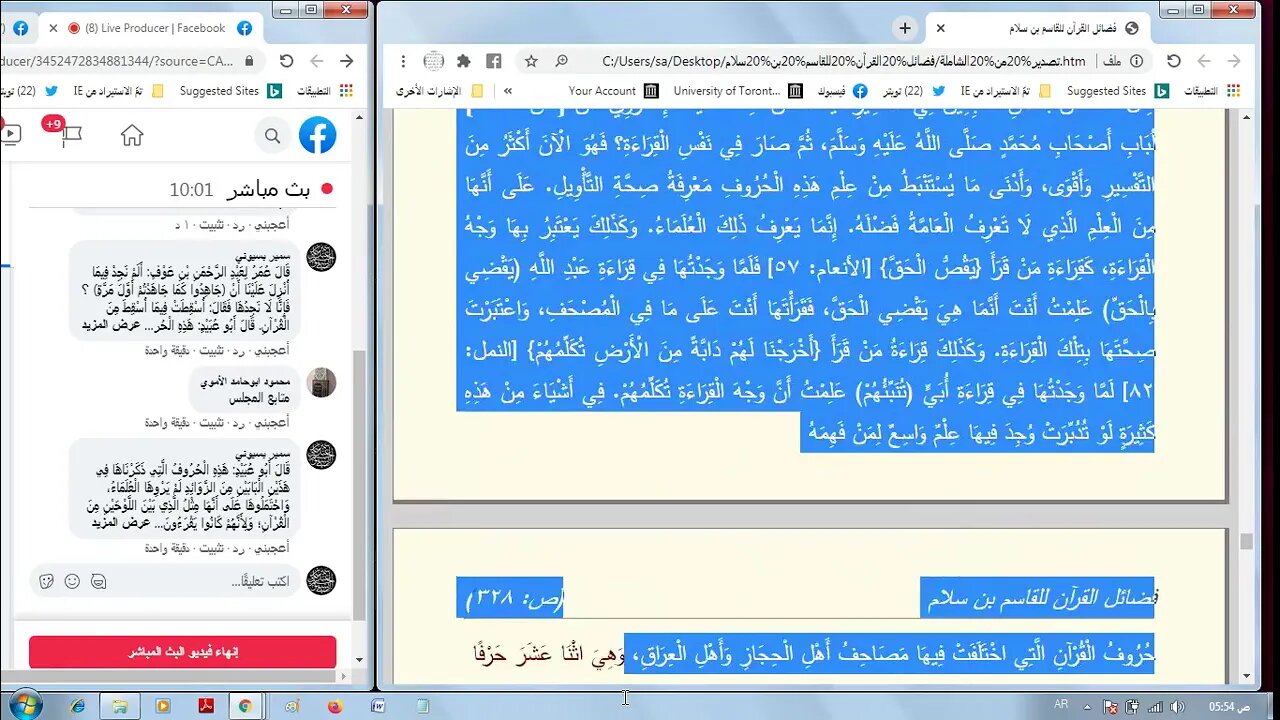Click the emoji icon in comment box
Image resolution: width=1280 pixels, height=720 pixels.
(72, 581)
